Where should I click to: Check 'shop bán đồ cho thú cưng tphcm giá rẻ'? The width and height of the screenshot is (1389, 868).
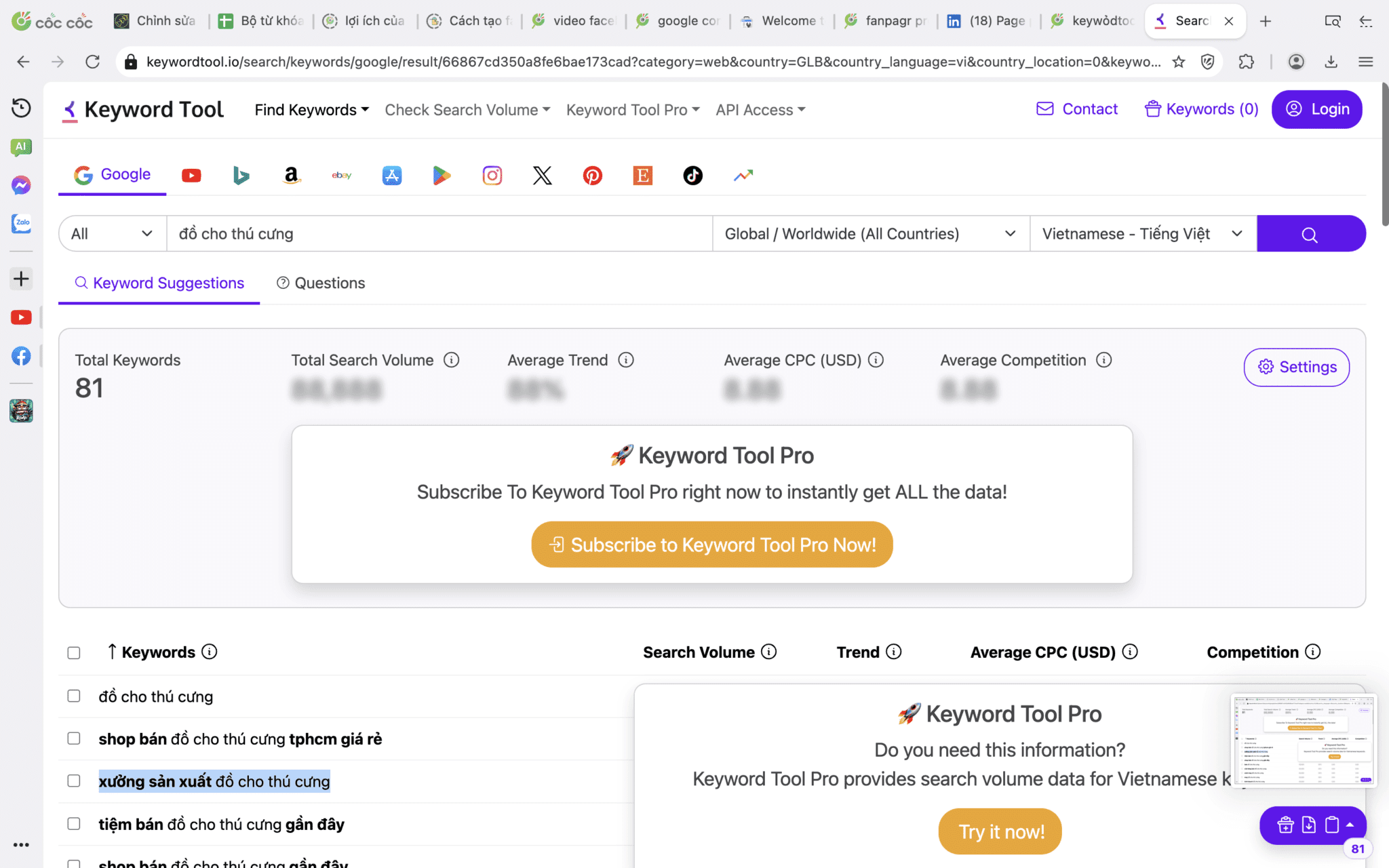tap(74, 738)
